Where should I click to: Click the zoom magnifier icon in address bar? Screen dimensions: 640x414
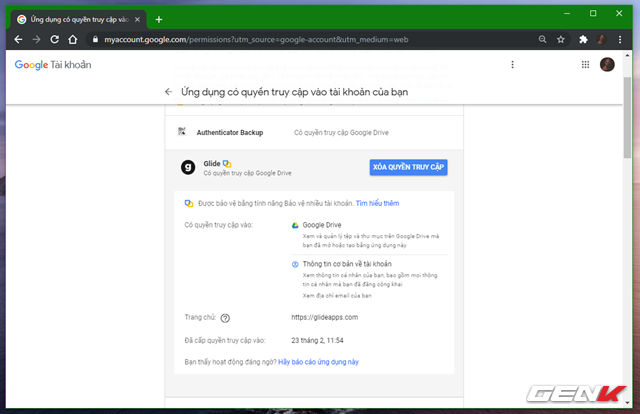(542, 40)
